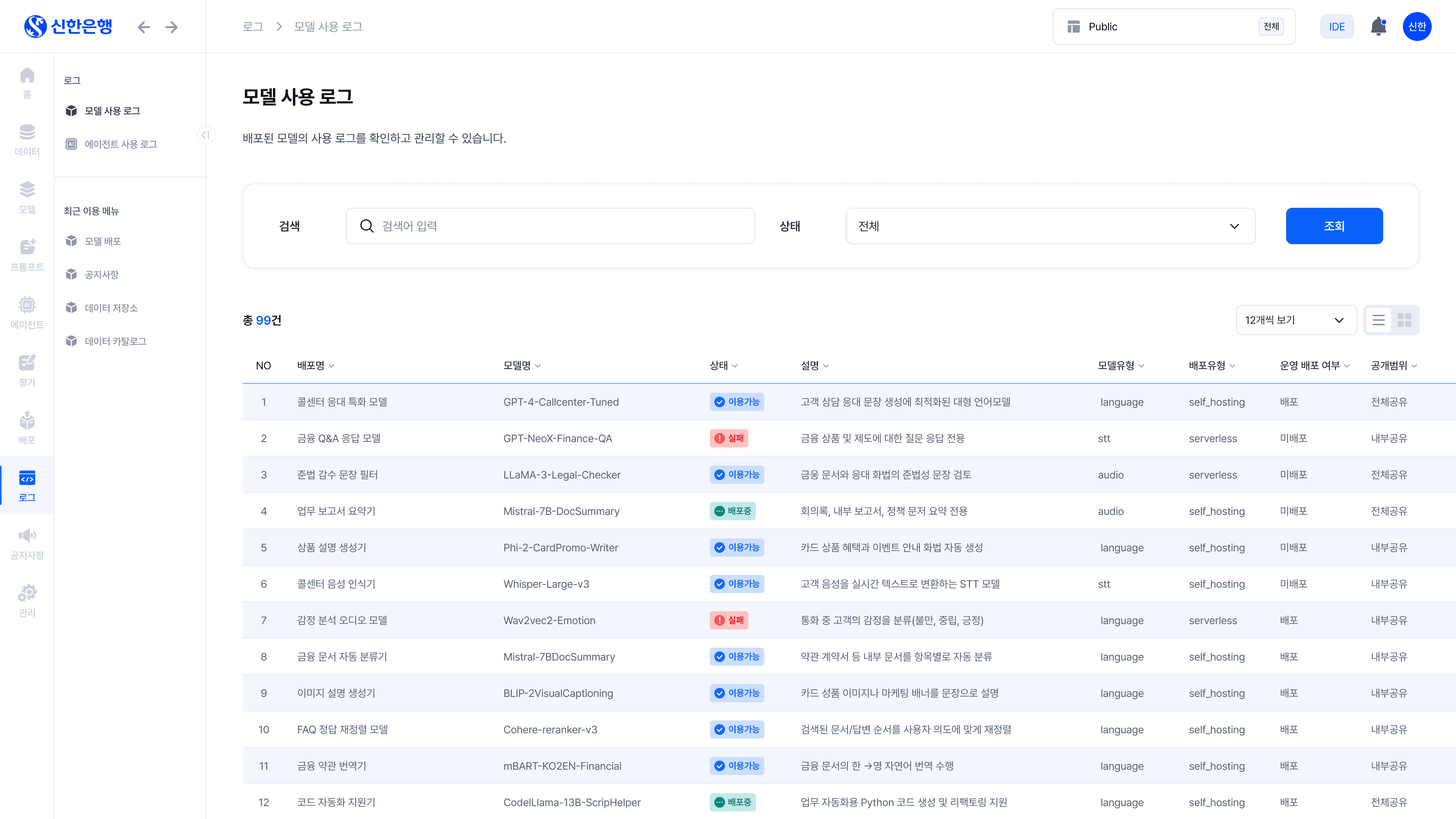Toggle the IDE mode button
The height and width of the screenshot is (819, 1456).
1336,27
